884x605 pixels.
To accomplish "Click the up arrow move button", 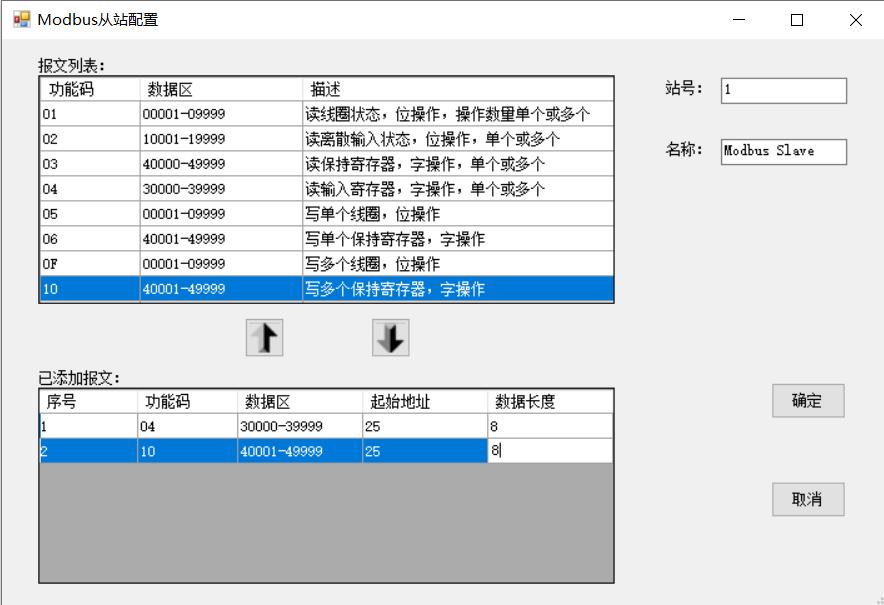I will [264, 338].
